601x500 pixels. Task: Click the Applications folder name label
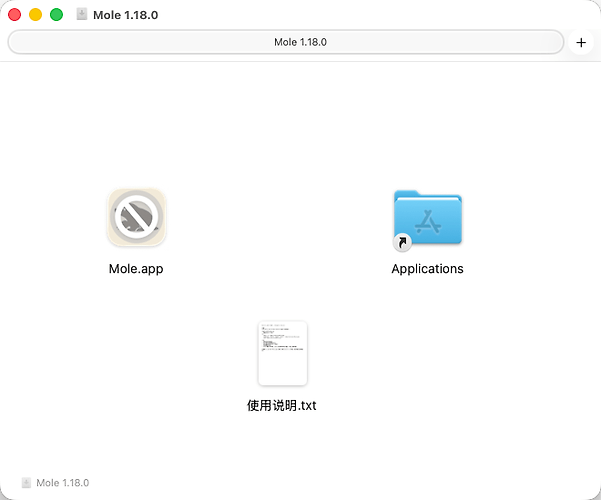tap(427, 269)
